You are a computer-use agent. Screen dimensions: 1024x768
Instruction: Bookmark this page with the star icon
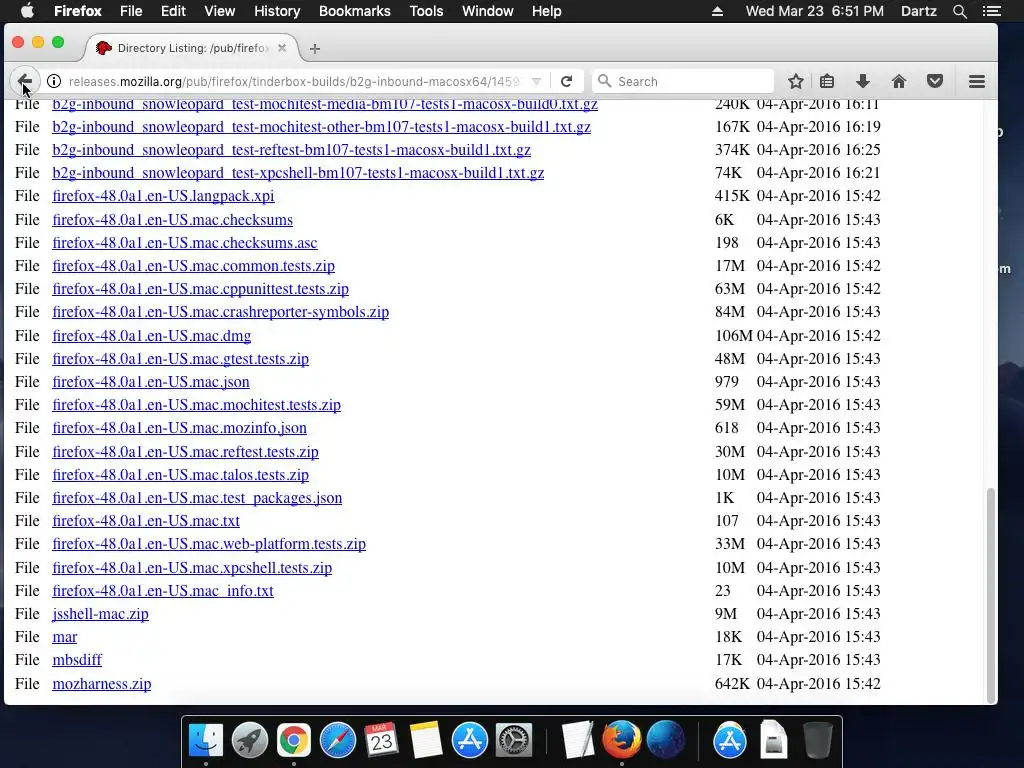(x=795, y=81)
